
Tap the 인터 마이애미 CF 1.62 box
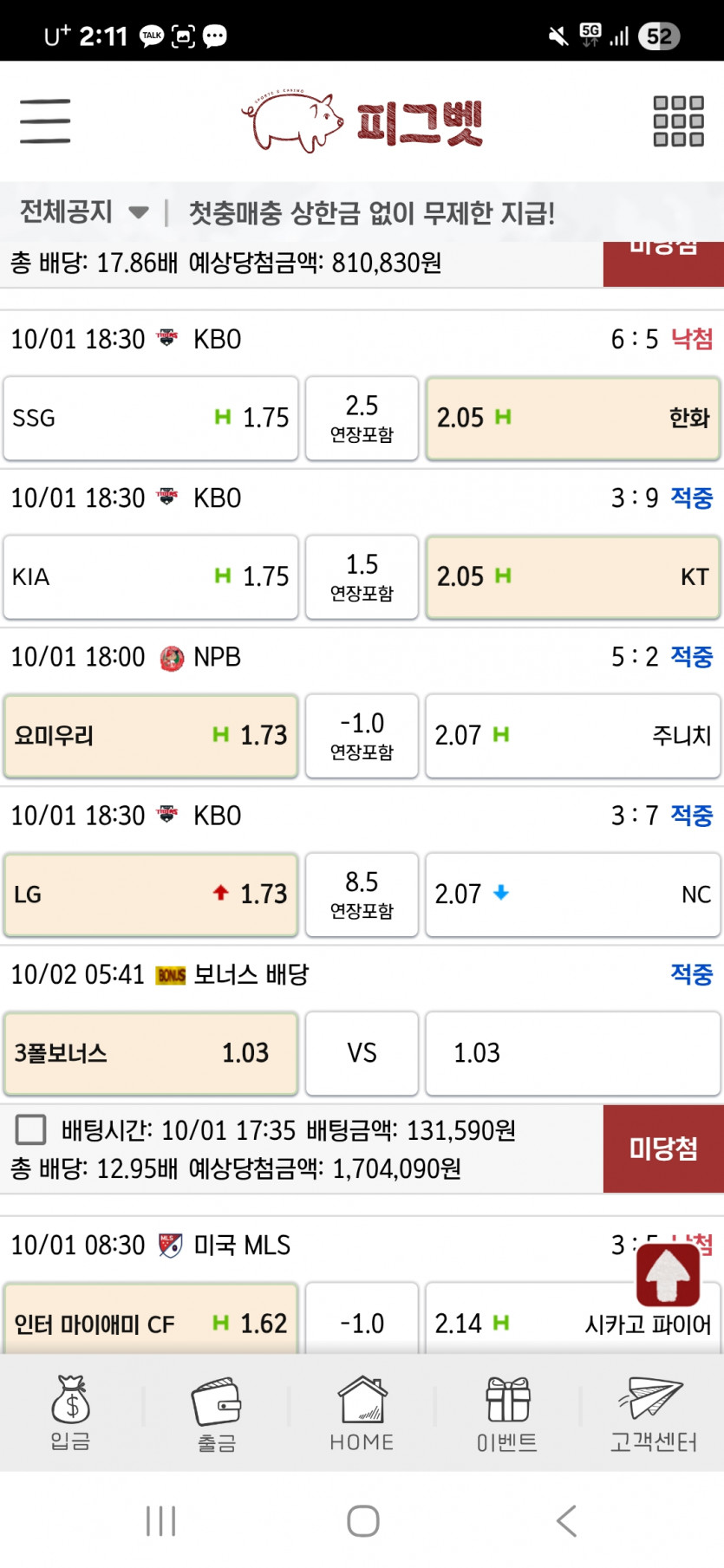151,1318
